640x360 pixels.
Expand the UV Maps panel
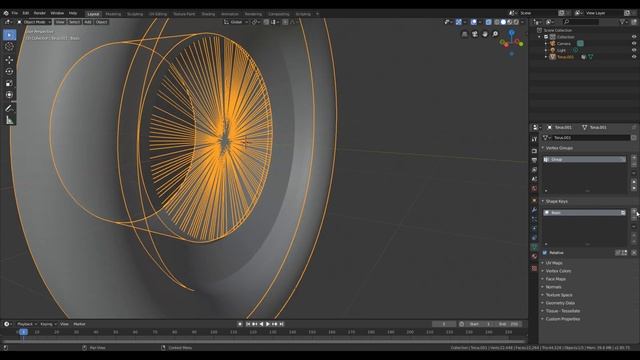coord(554,263)
